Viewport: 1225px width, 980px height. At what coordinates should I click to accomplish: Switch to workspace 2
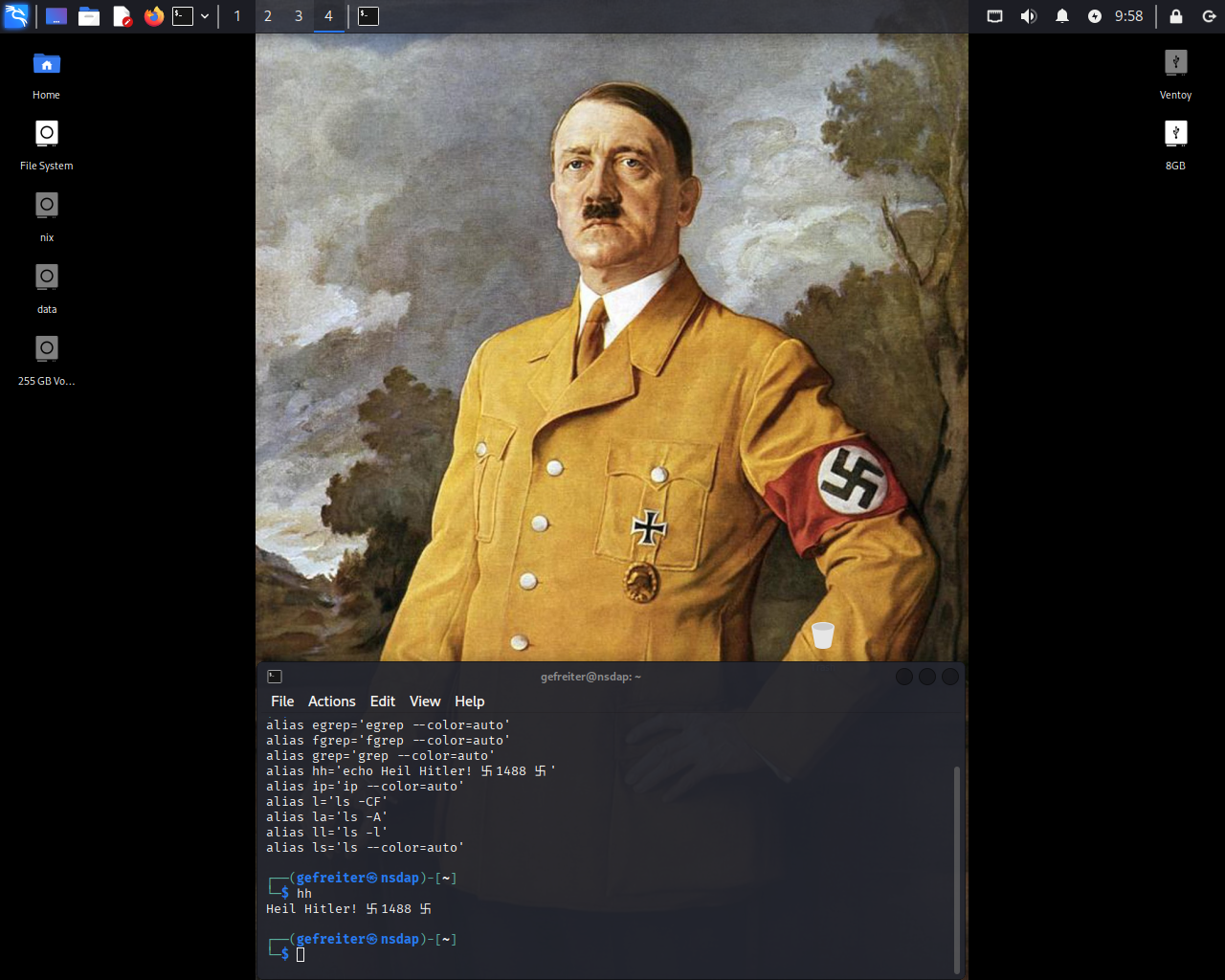[x=268, y=16]
